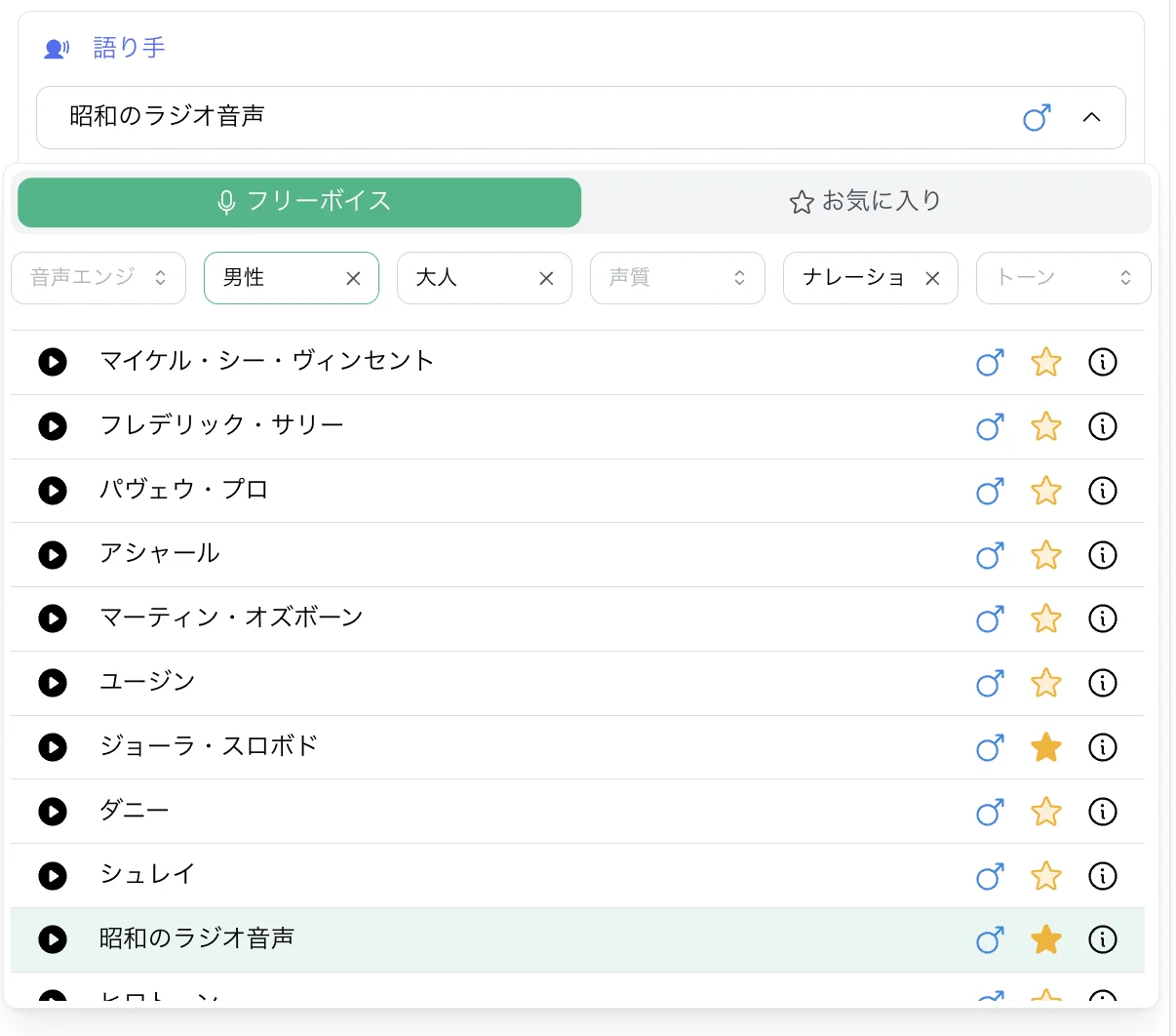Play the シュレイ voice preview

[x=53, y=876]
